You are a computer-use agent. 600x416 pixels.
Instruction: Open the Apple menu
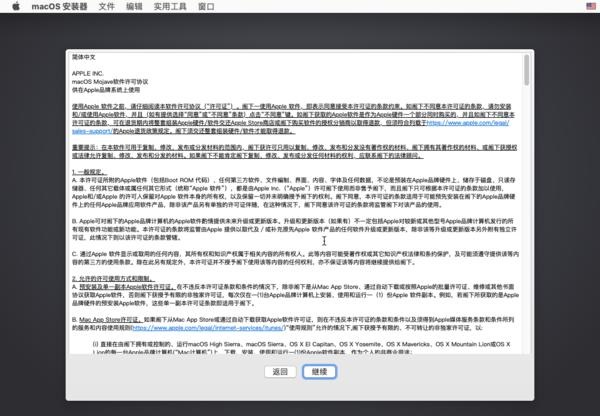(x=16, y=6)
